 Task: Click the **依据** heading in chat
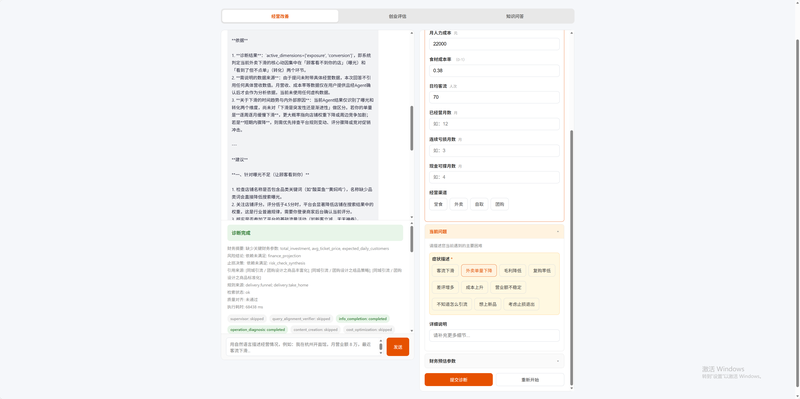pyautogui.click(x=239, y=40)
